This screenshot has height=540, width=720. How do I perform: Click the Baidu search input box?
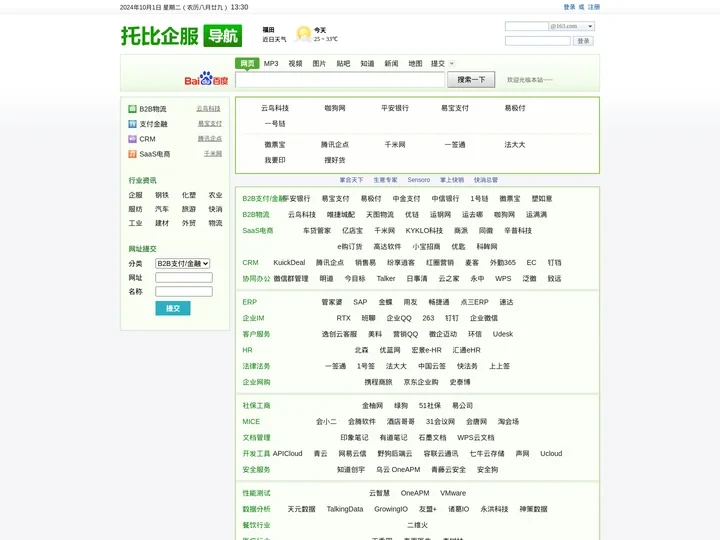[x=340, y=79]
